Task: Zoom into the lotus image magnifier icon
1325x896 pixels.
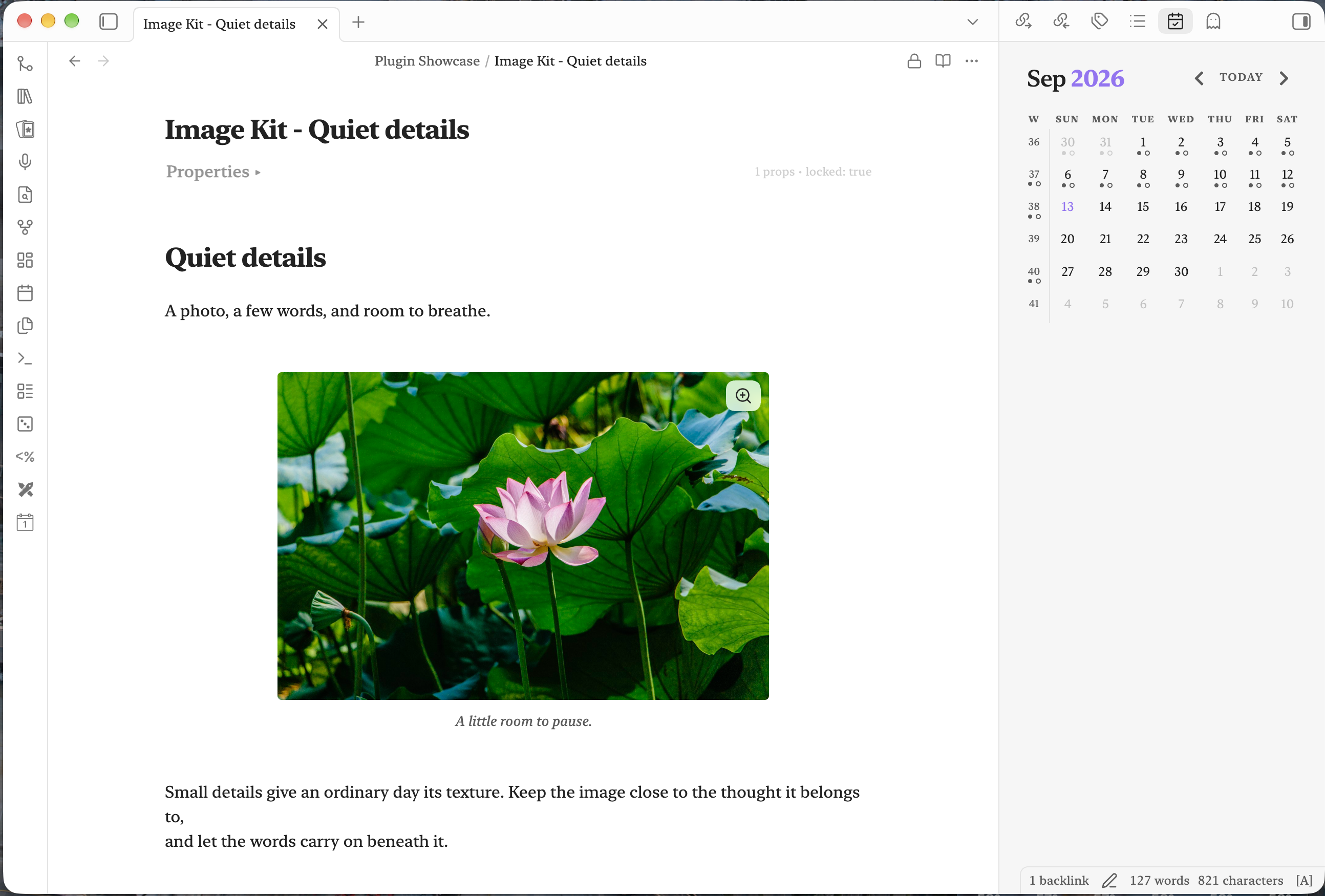Action: click(x=743, y=396)
